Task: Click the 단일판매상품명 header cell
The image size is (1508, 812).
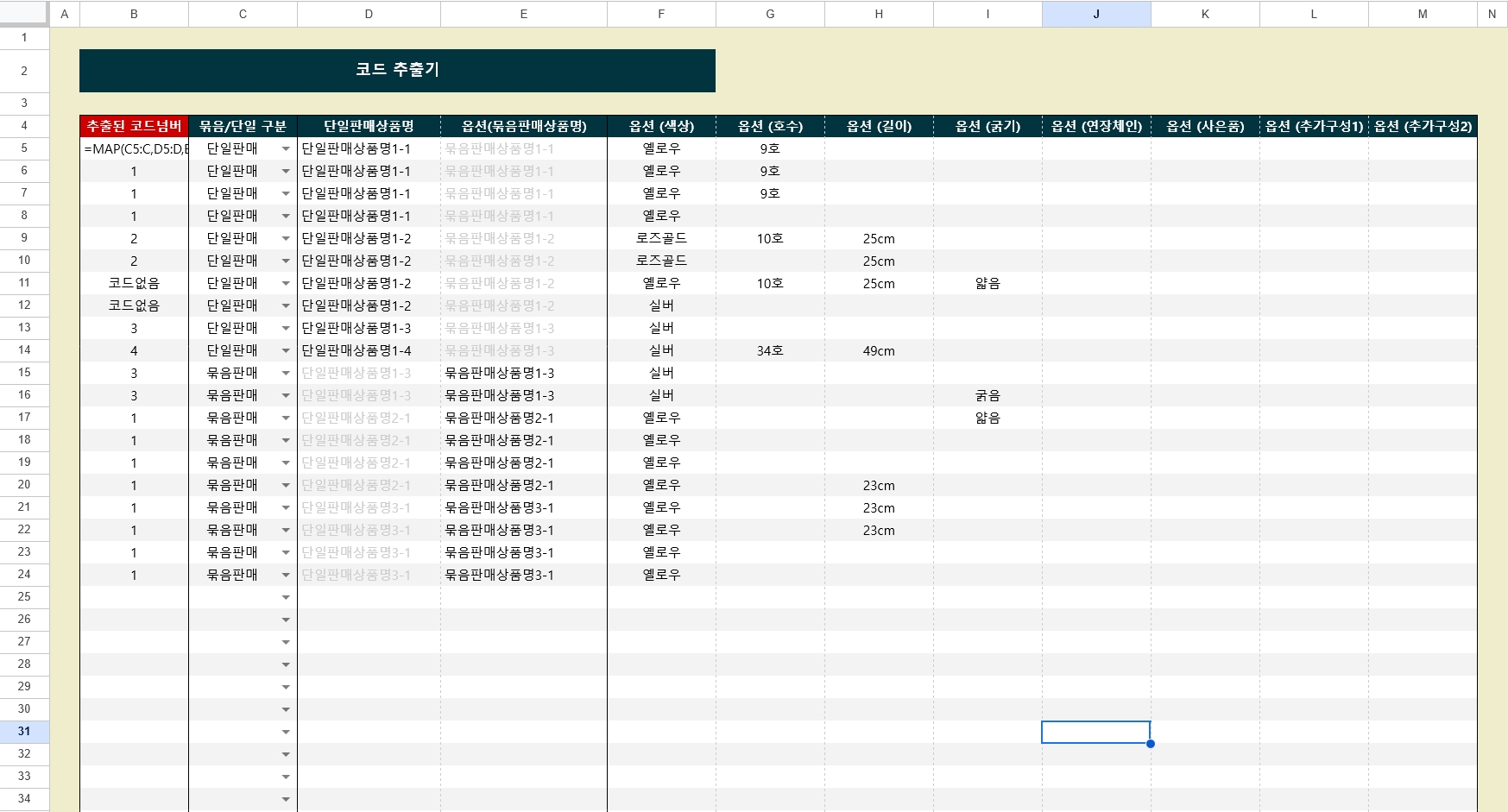Action: coord(369,126)
